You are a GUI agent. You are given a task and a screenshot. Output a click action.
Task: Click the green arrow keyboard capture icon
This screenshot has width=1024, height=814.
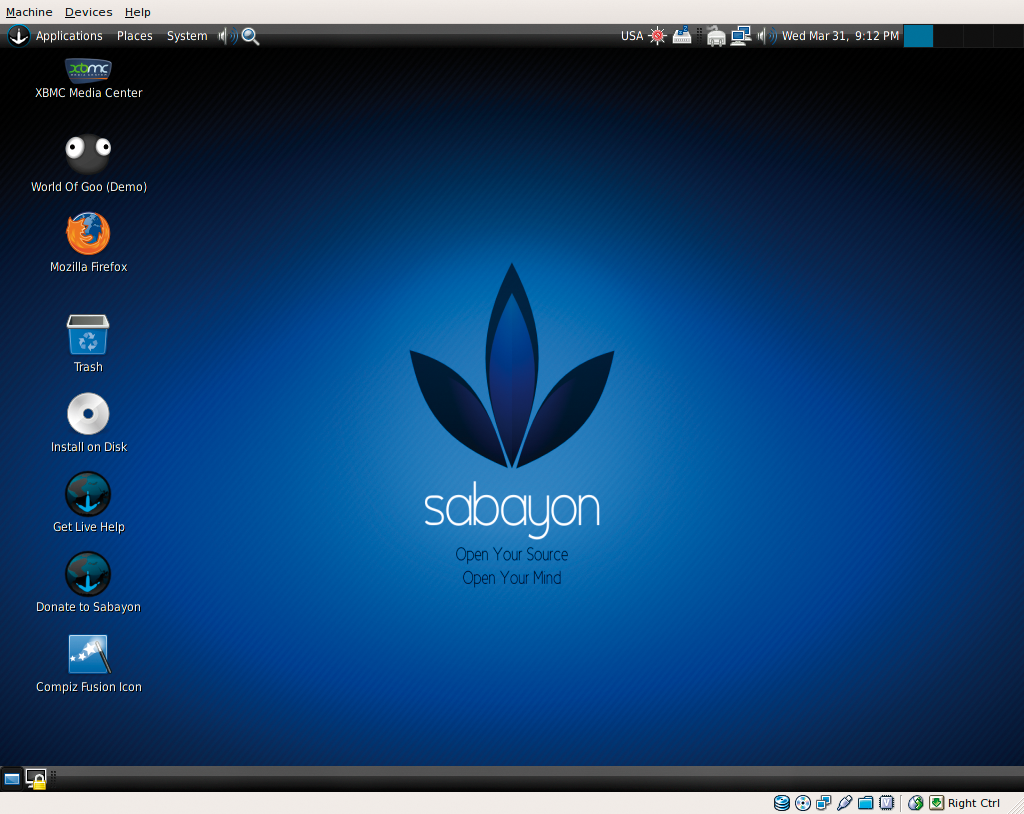tap(936, 803)
